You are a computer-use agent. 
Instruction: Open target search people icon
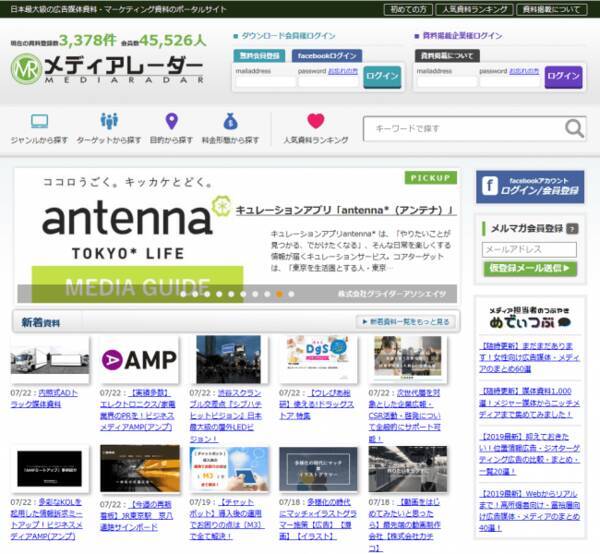pyautogui.click(x=108, y=122)
